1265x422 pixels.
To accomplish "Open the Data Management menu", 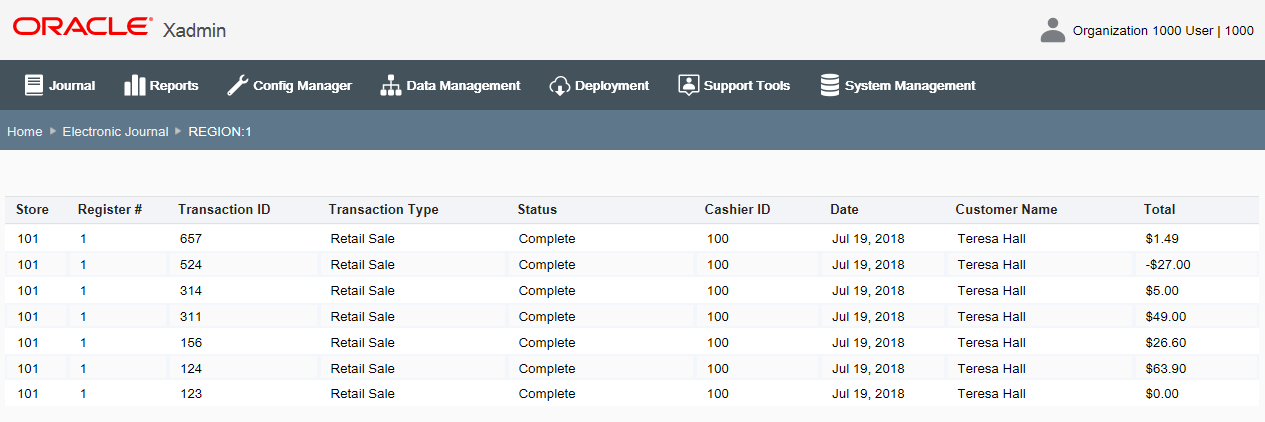I will coord(450,85).
